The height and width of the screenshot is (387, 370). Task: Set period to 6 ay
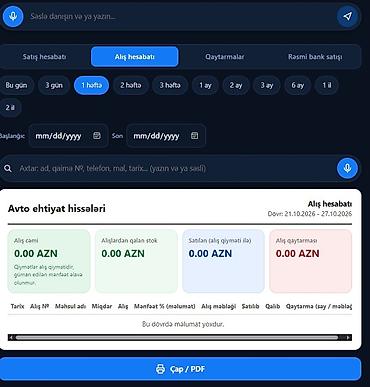click(x=298, y=85)
